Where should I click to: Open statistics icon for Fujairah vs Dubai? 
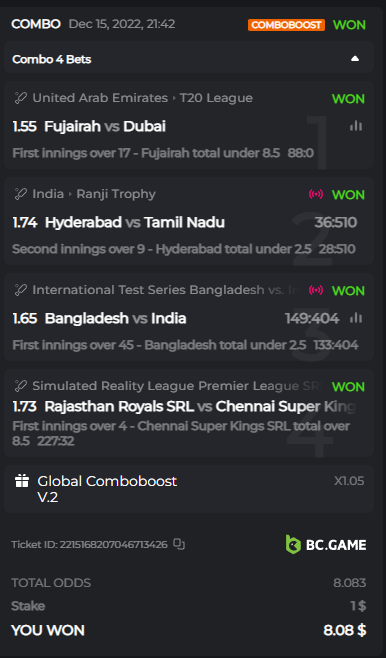356,126
